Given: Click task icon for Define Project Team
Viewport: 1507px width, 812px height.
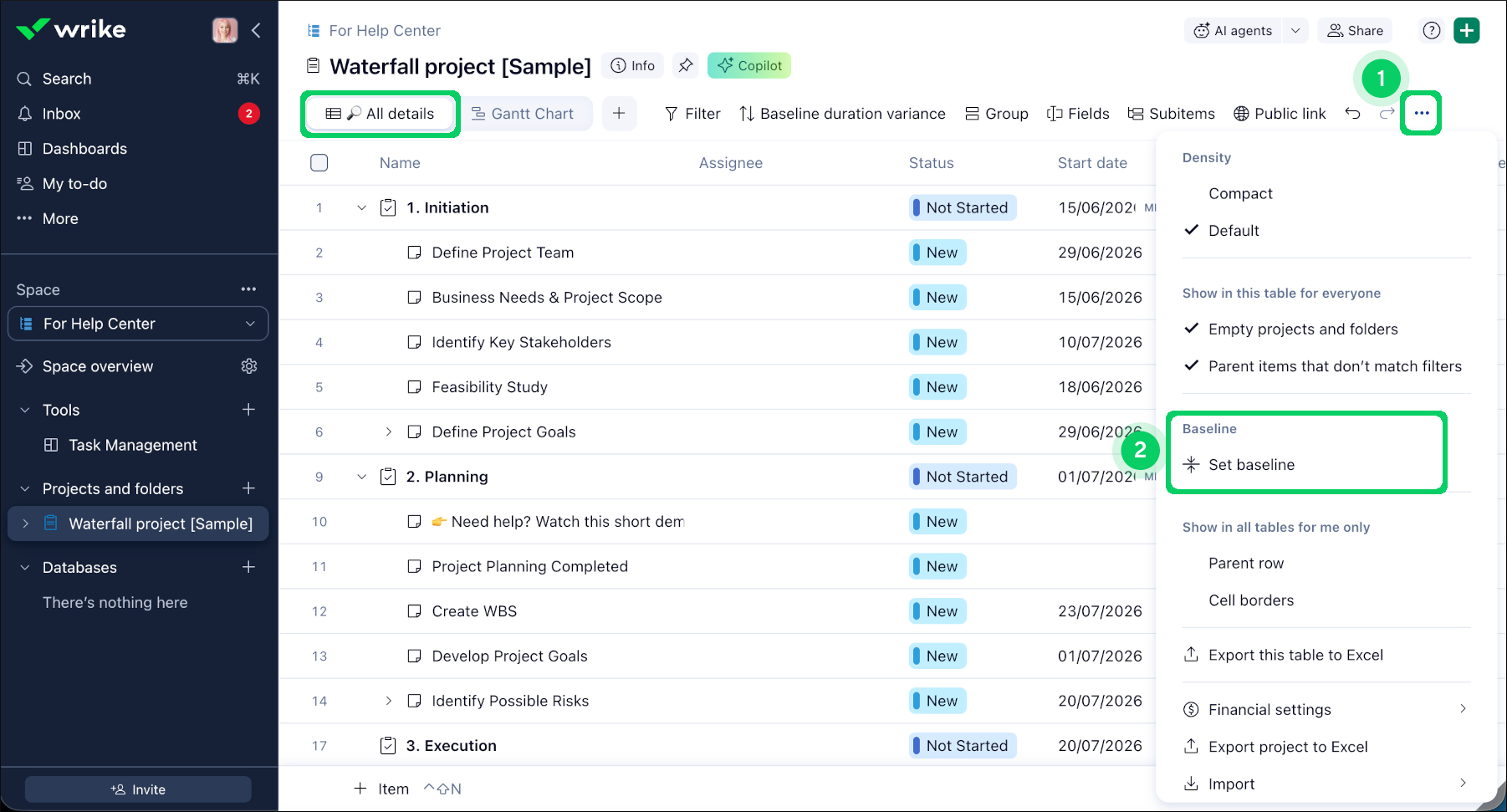Looking at the screenshot, I should [x=414, y=253].
